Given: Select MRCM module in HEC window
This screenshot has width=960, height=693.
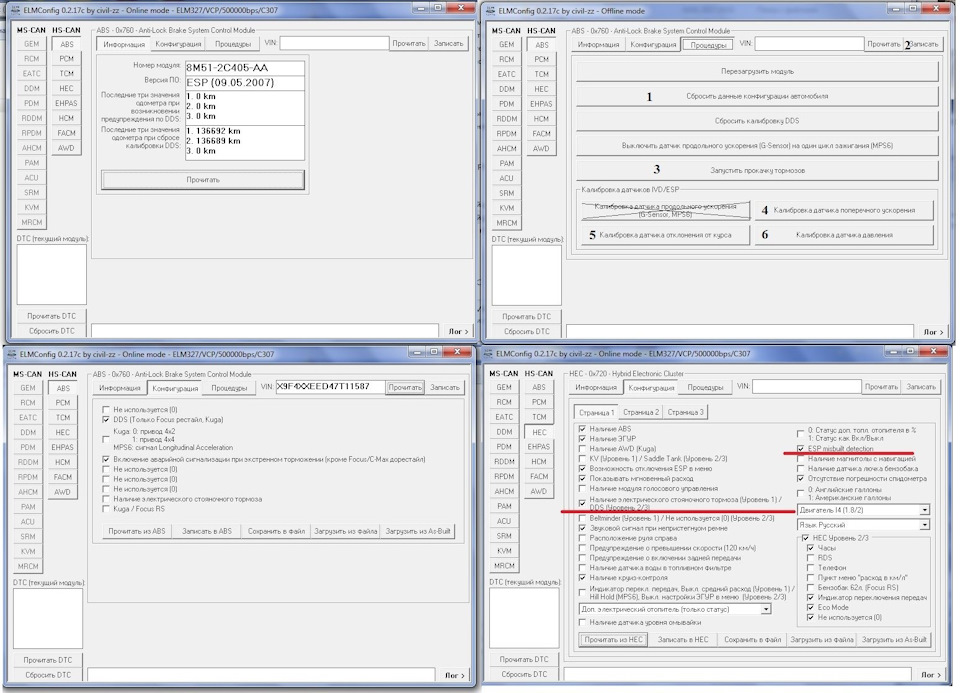Looking at the screenshot, I should pyautogui.click(x=504, y=566).
